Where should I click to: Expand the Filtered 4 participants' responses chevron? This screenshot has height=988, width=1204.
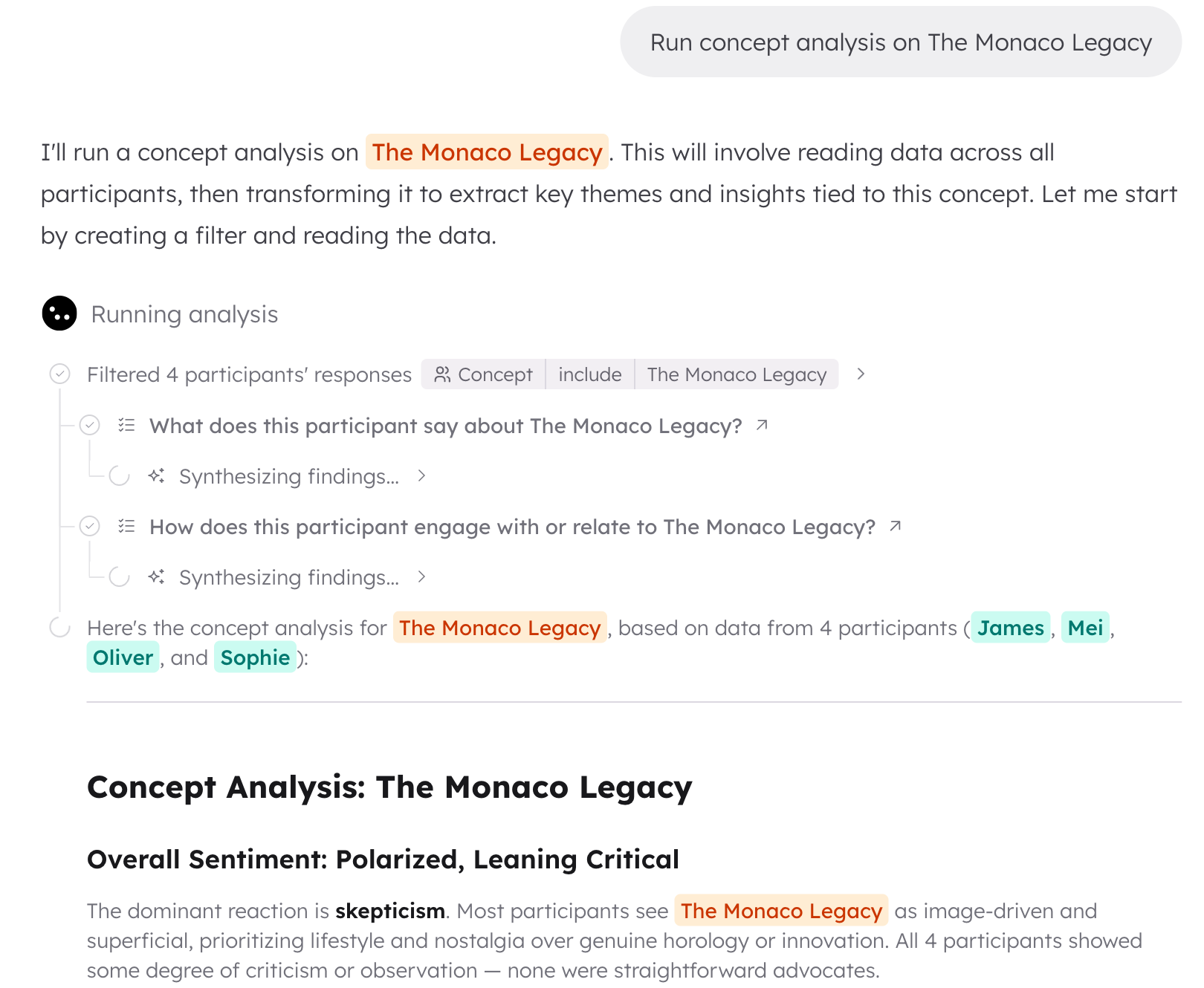(861, 374)
